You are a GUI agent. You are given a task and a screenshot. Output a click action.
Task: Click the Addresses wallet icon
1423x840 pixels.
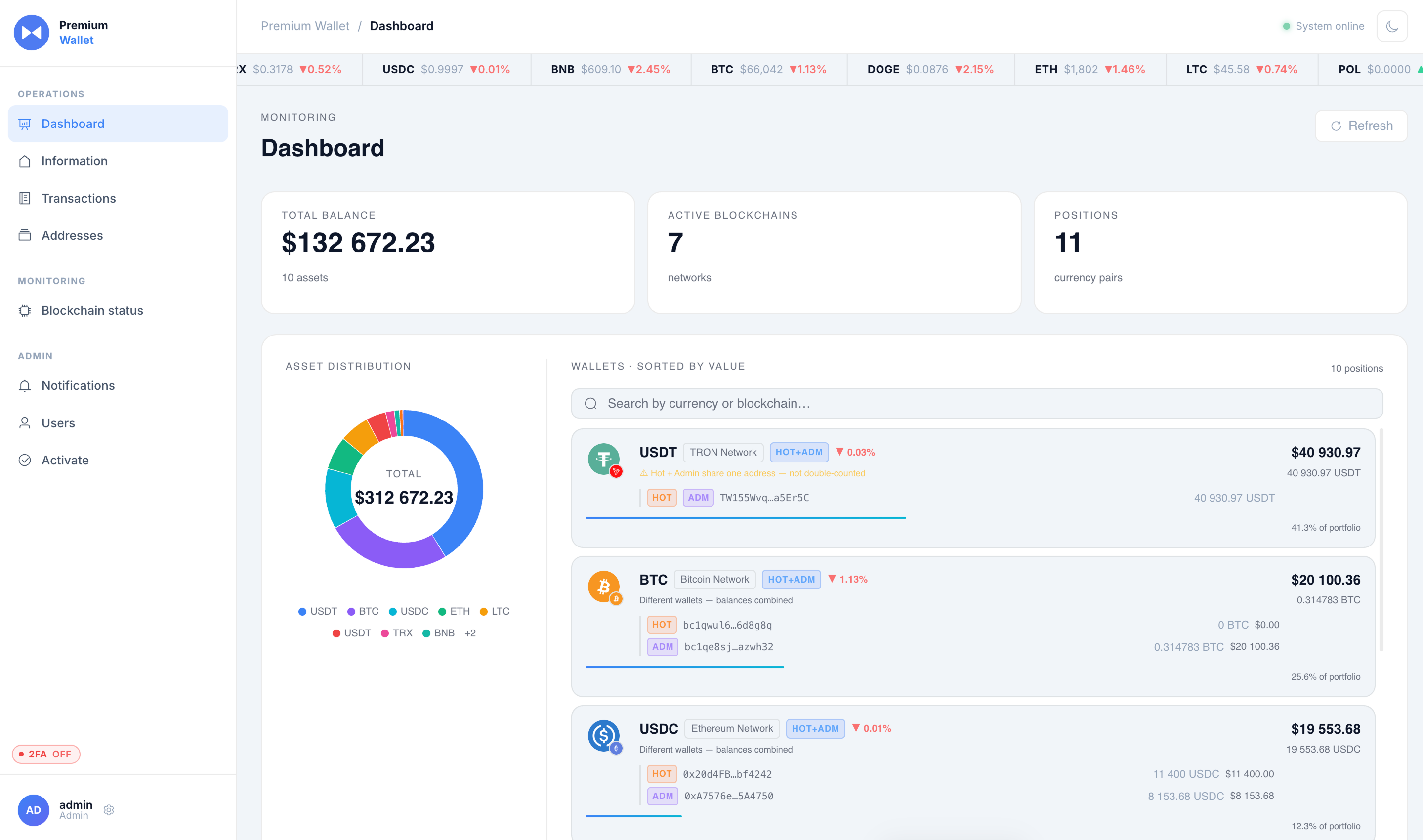tap(24, 235)
